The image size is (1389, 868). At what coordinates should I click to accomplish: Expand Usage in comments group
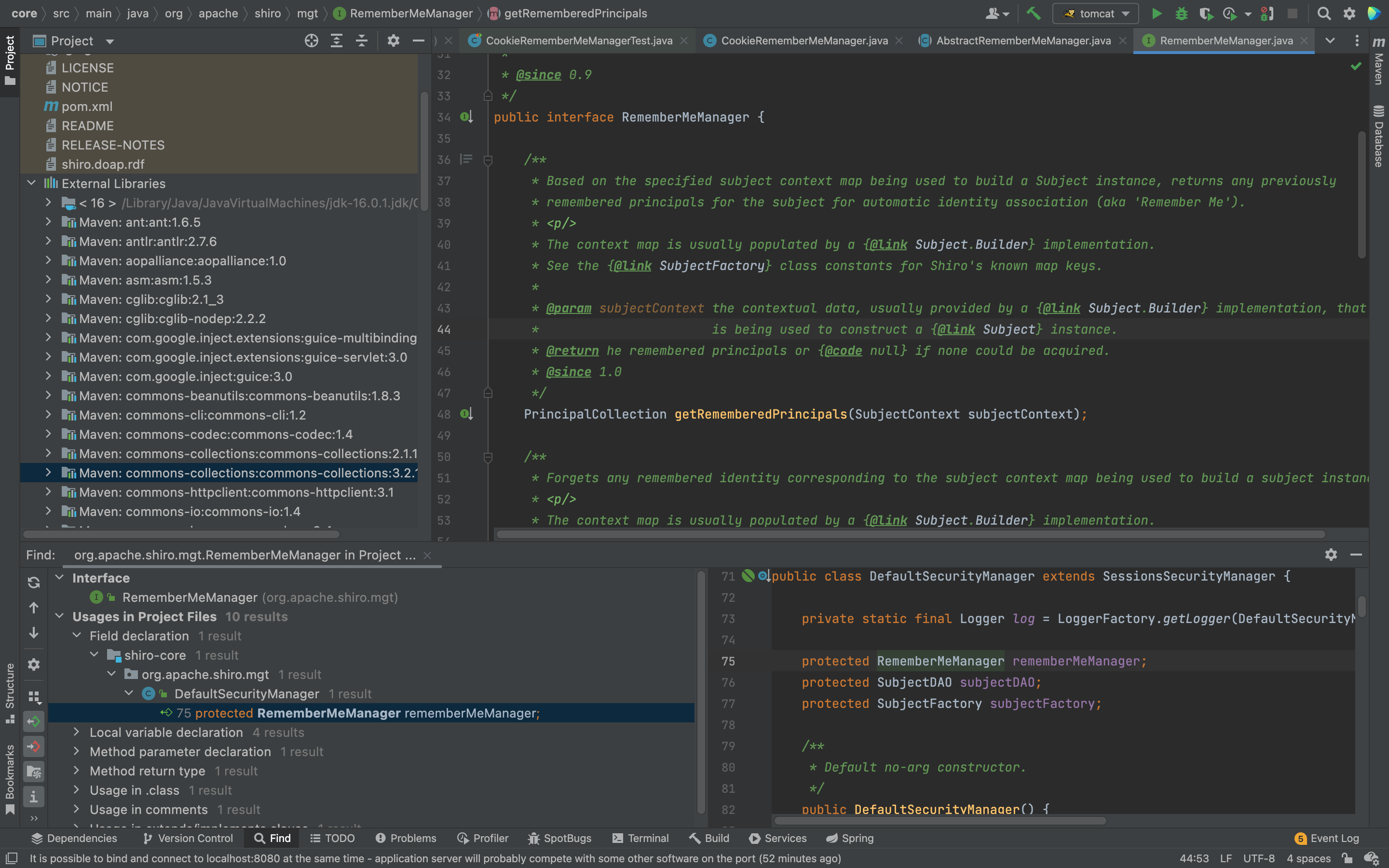(x=76, y=809)
